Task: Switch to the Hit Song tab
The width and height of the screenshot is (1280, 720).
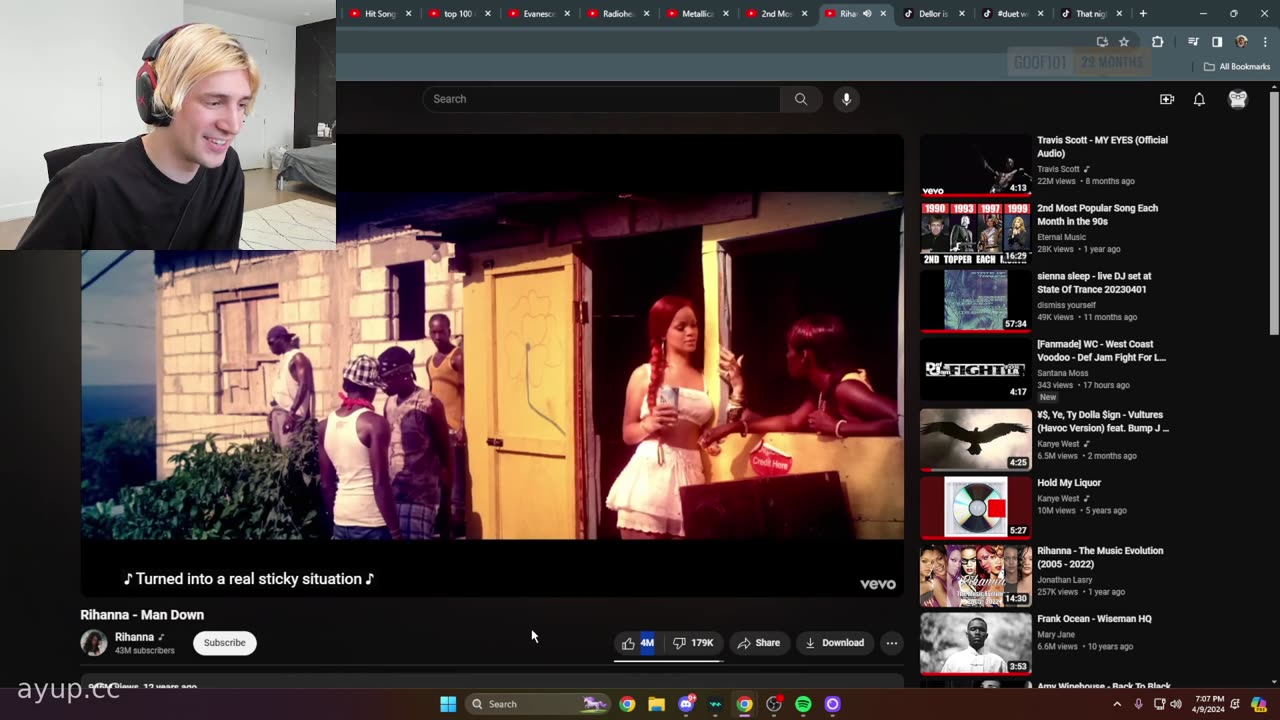Action: (378, 14)
